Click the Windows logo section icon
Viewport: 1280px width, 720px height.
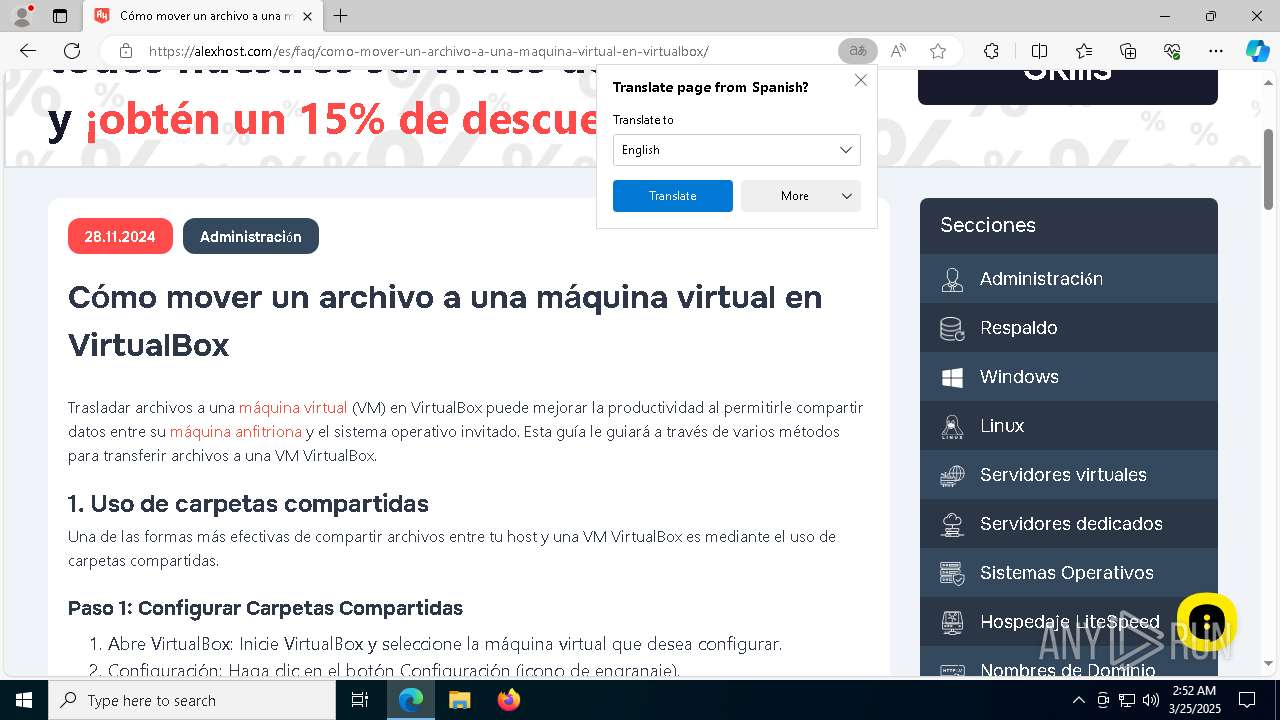point(952,377)
